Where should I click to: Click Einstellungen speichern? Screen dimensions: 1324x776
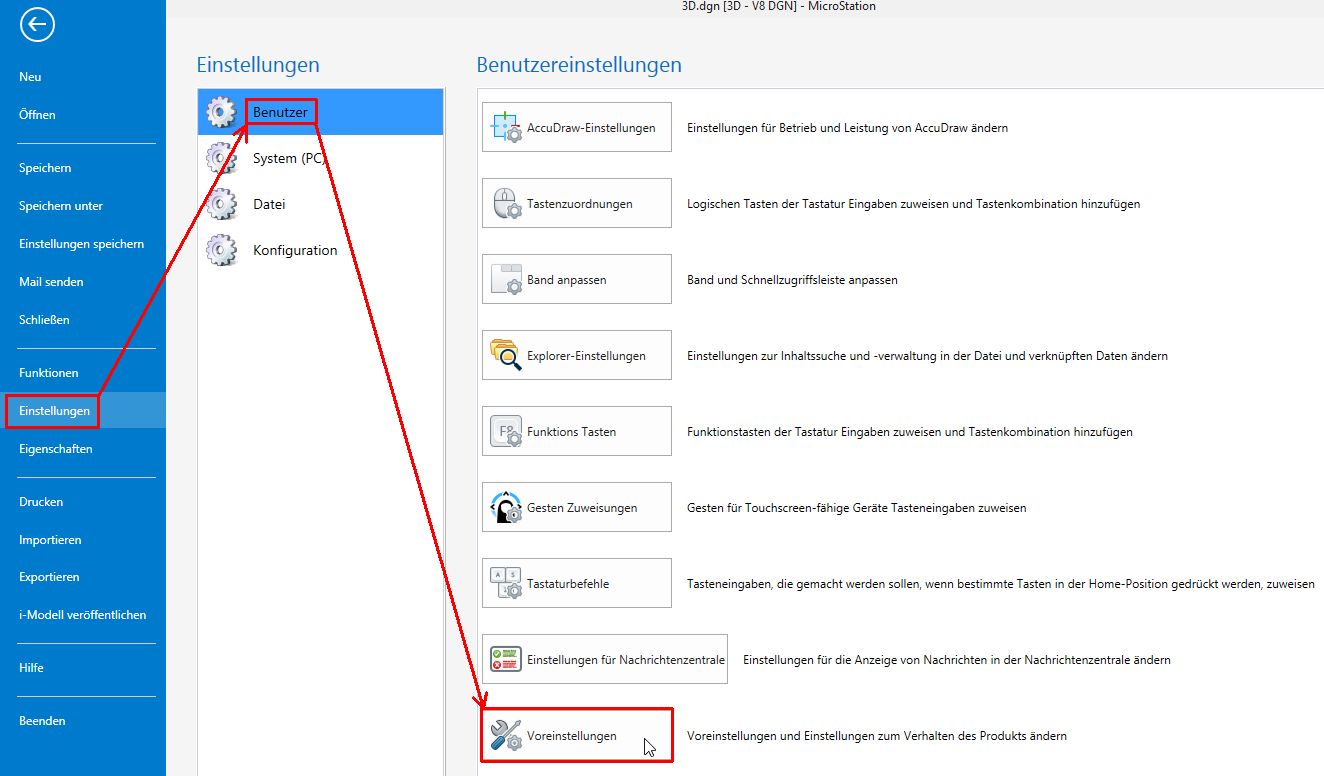point(83,244)
